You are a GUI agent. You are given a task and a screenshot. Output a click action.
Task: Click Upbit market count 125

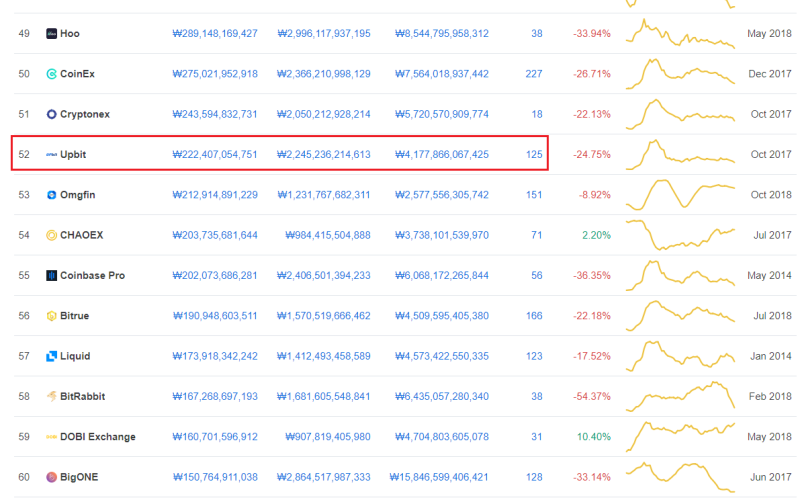534,155
